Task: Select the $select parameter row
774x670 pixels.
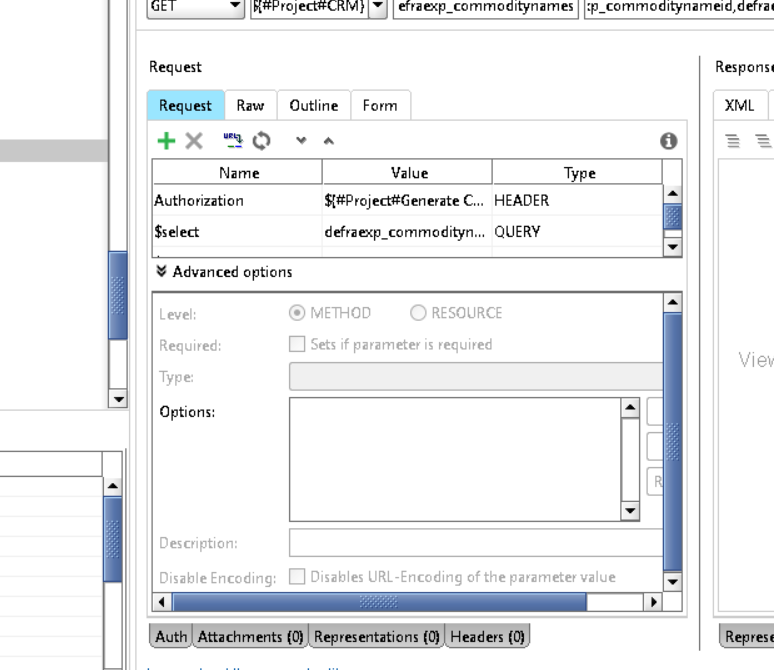Action: pos(407,232)
